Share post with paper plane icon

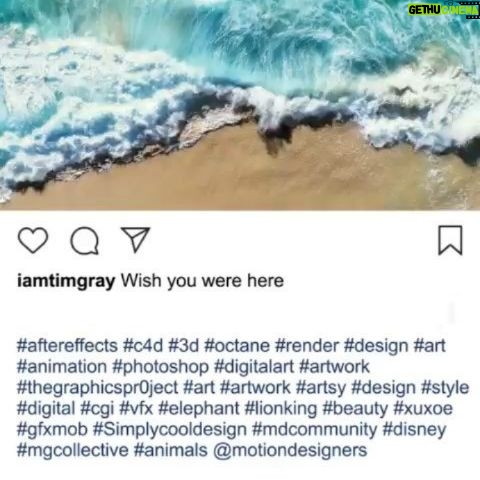[135, 240]
